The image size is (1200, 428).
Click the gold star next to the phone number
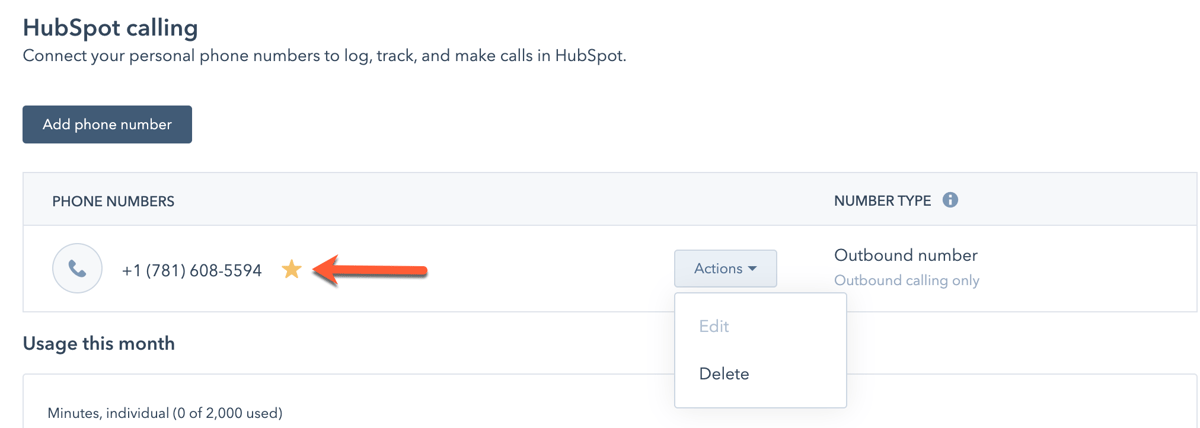click(291, 269)
